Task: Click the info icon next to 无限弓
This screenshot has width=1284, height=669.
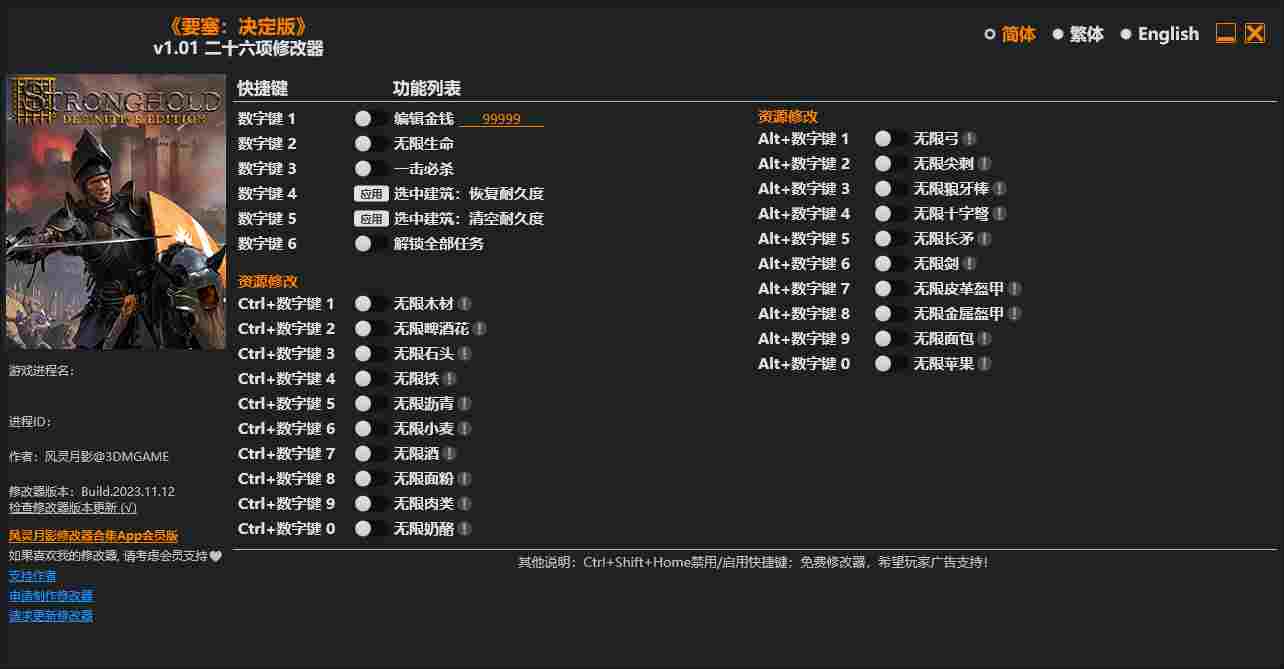Action: point(970,138)
